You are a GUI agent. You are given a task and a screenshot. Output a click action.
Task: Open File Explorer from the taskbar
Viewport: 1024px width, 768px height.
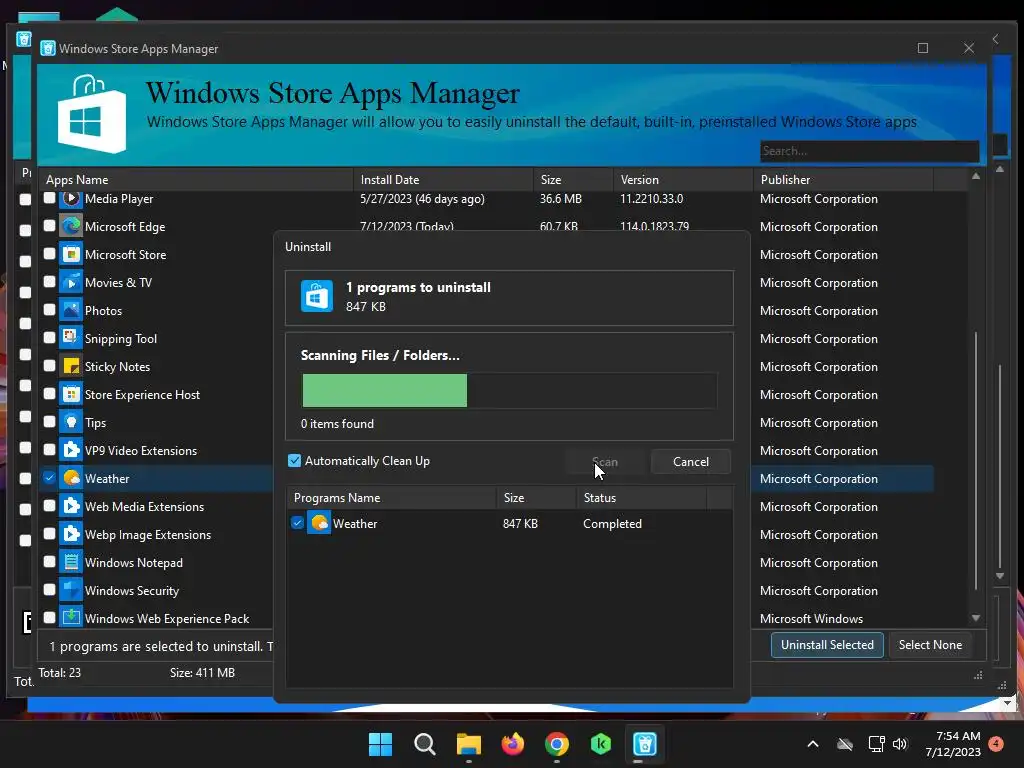(468, 744)
